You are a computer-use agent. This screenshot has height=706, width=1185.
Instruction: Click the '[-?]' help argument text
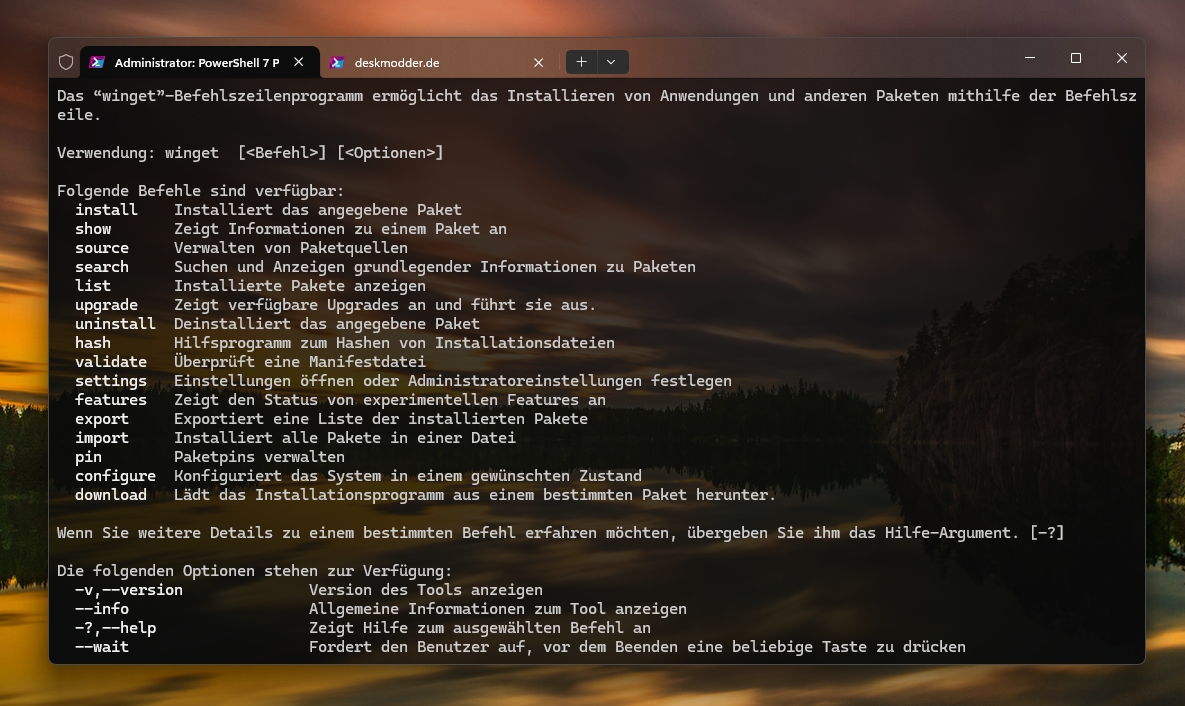pyautogui.click(x=1047, y=533)
